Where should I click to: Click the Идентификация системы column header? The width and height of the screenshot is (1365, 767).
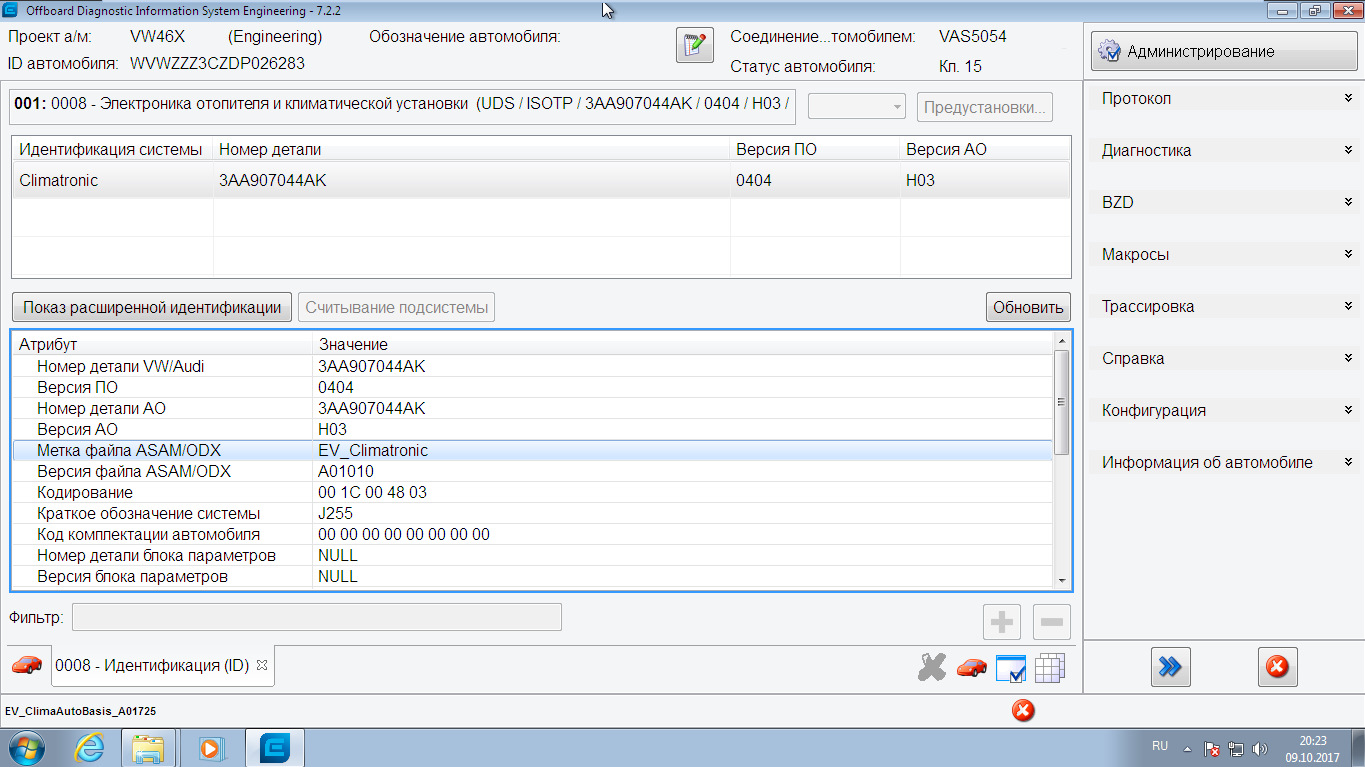pyautogui.click(x=112, y=150)
